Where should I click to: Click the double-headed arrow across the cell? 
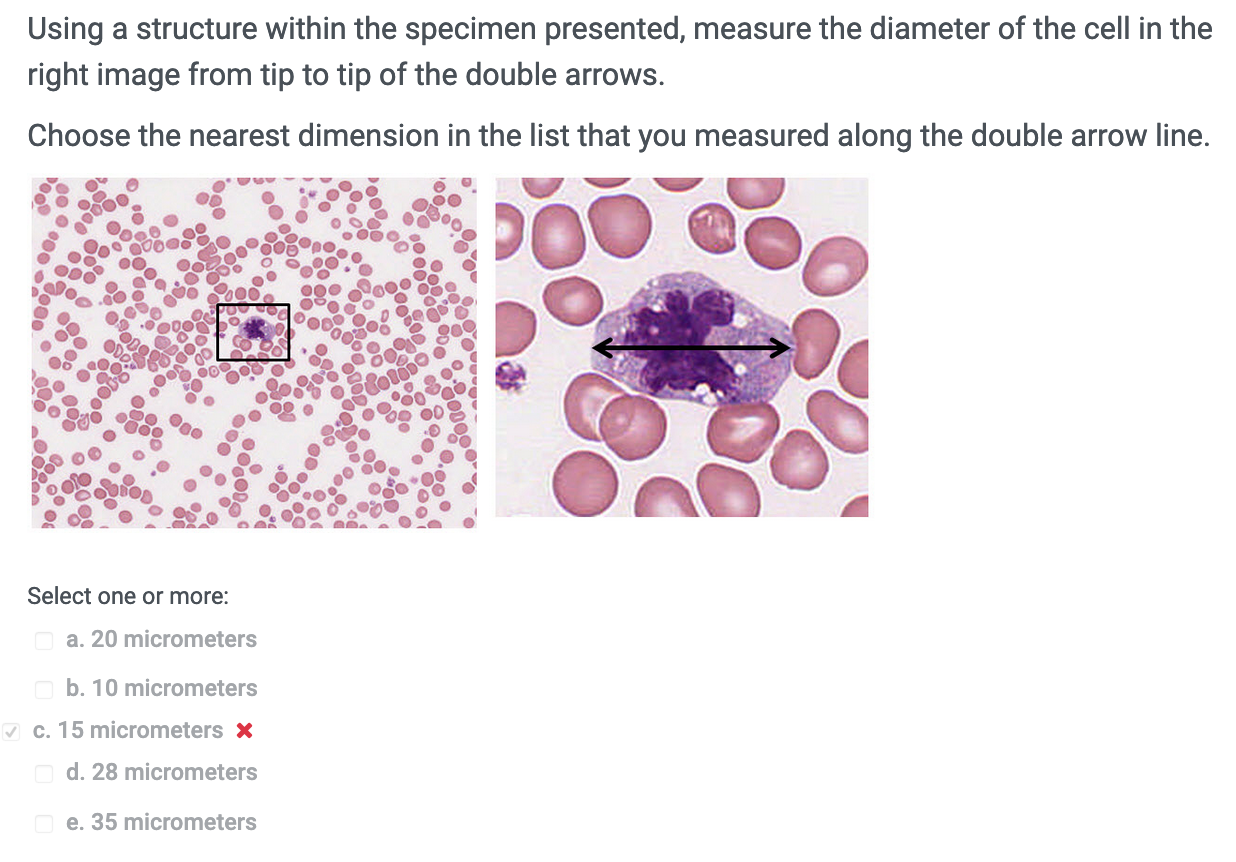click(x=690, y=346)
